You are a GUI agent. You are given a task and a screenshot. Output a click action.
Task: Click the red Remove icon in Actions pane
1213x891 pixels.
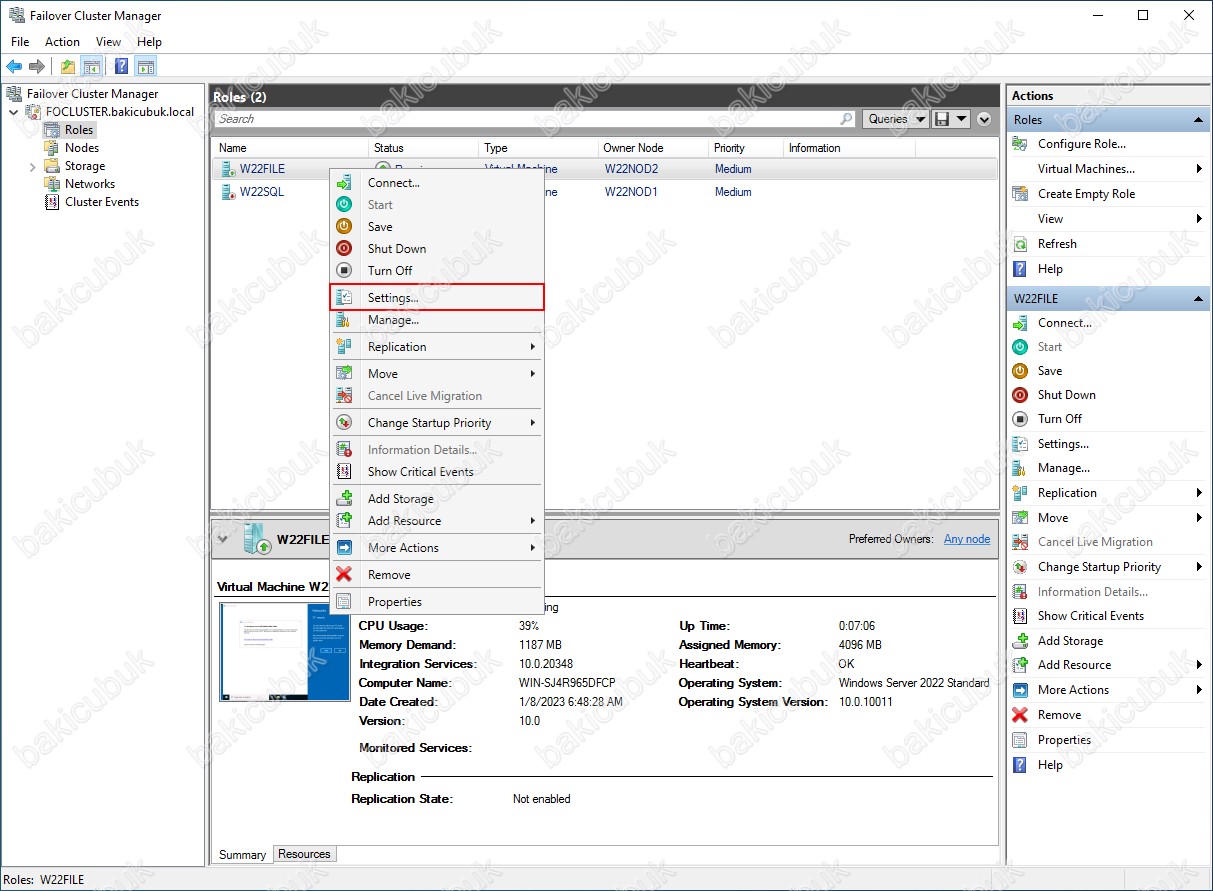pyautogui.click(x=1020, y=715)
